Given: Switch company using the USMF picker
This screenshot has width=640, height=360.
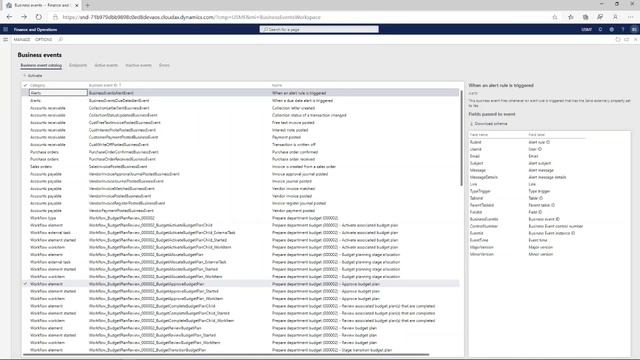Looking at the screenshot, I should tap(587, 29).
